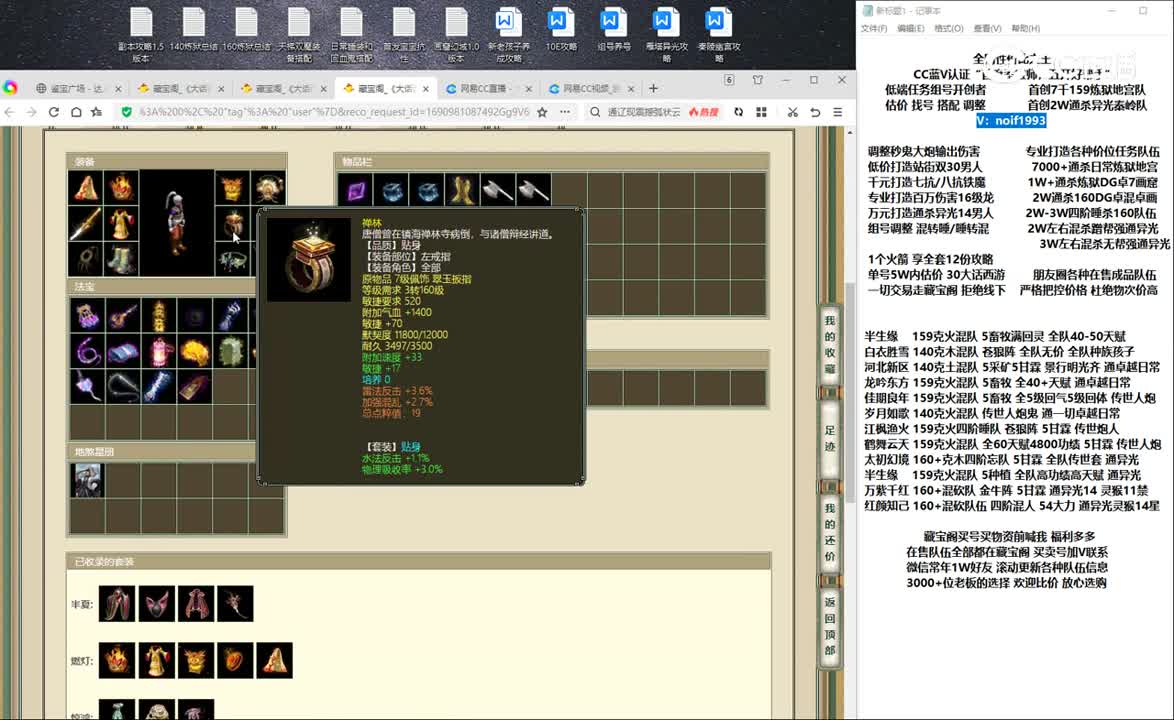
Task: Click the character model in the 装备 panel
Action: click(177, 223)
